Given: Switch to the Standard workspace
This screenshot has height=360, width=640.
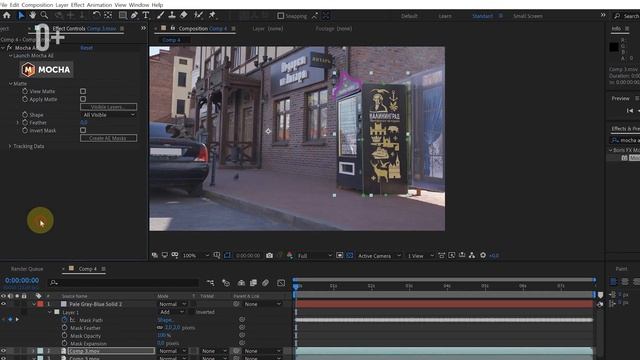Looking at the screenshot, I should [482, 16].
